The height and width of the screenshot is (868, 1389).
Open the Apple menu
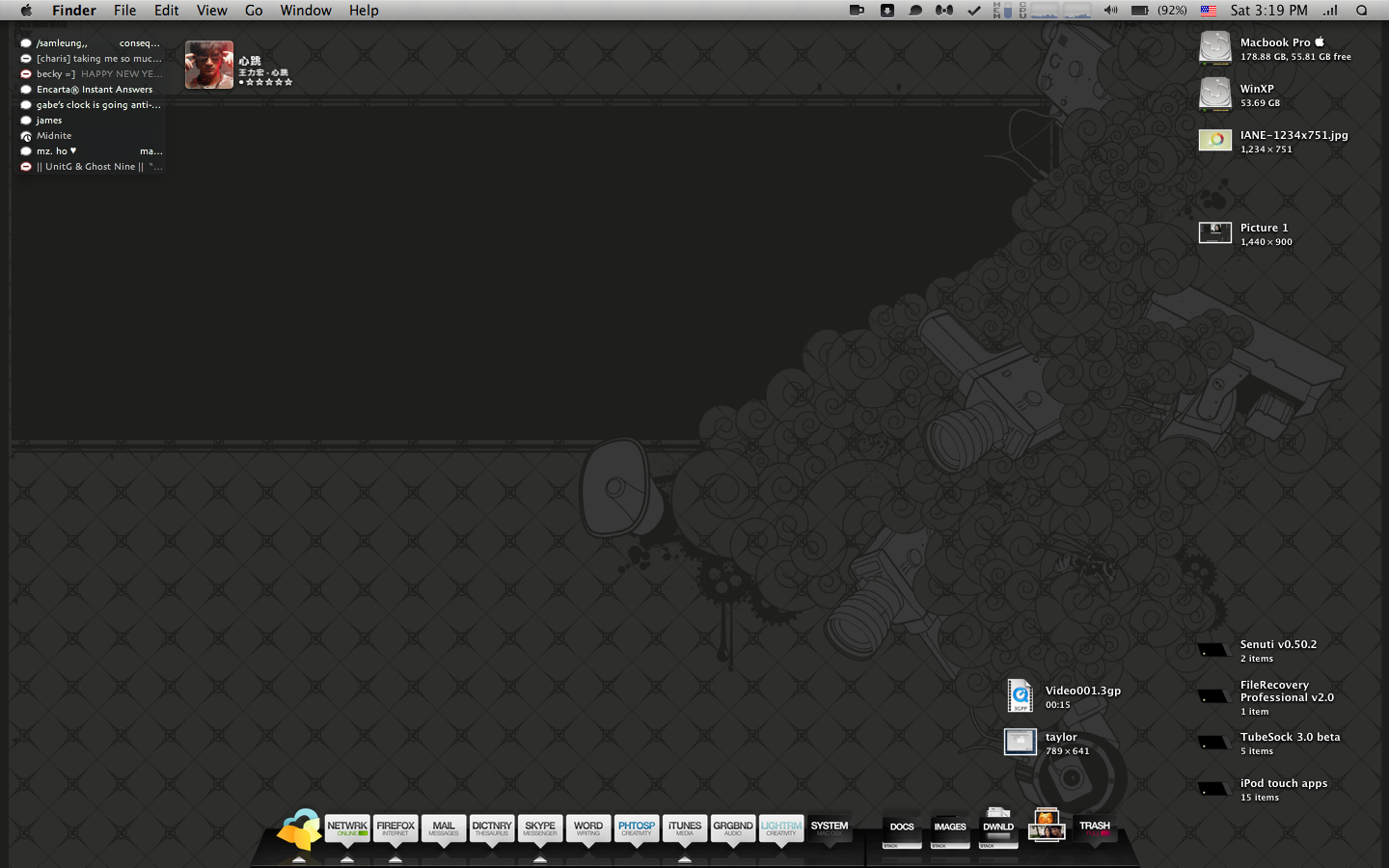(x=26, y=11)
